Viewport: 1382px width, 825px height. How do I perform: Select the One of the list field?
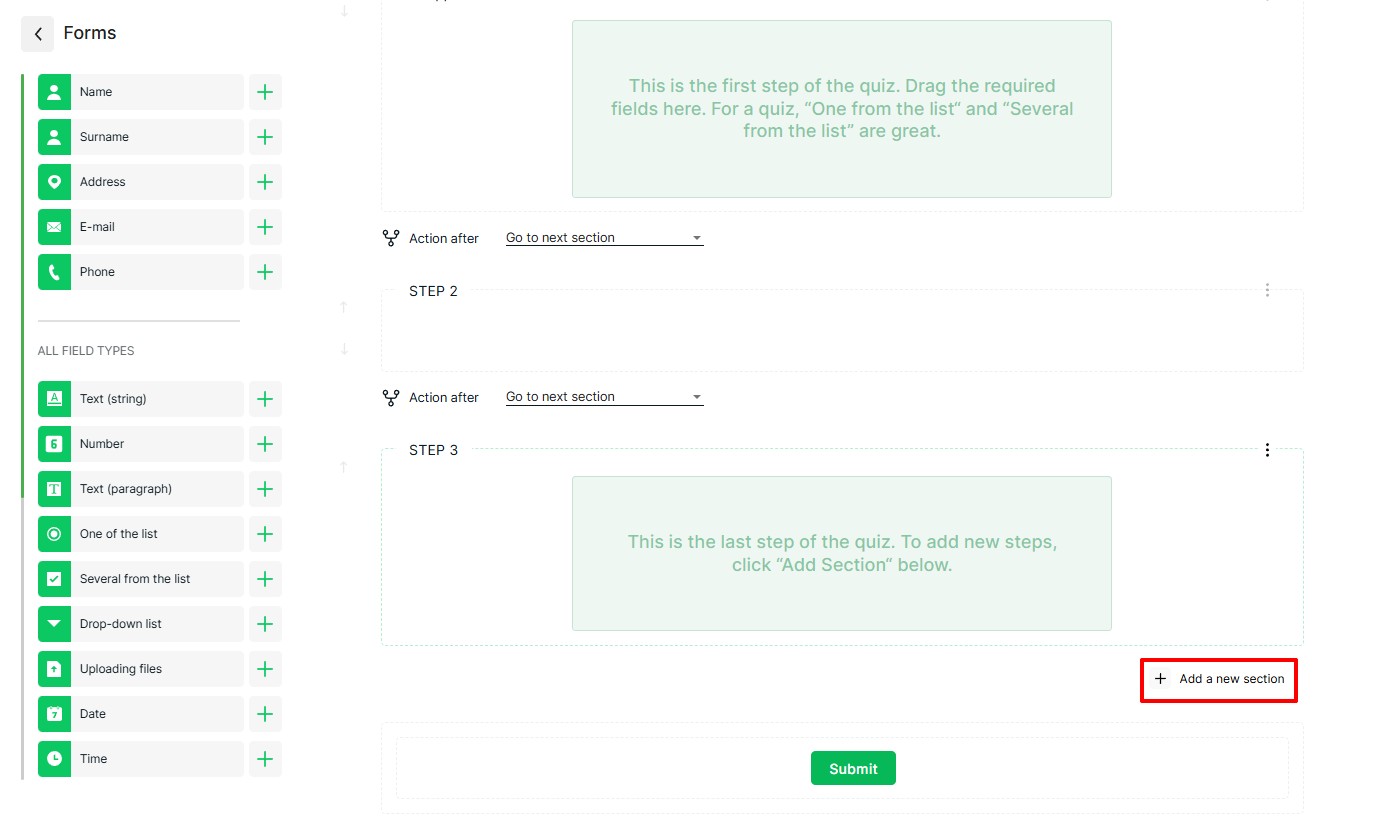point(140,534)
